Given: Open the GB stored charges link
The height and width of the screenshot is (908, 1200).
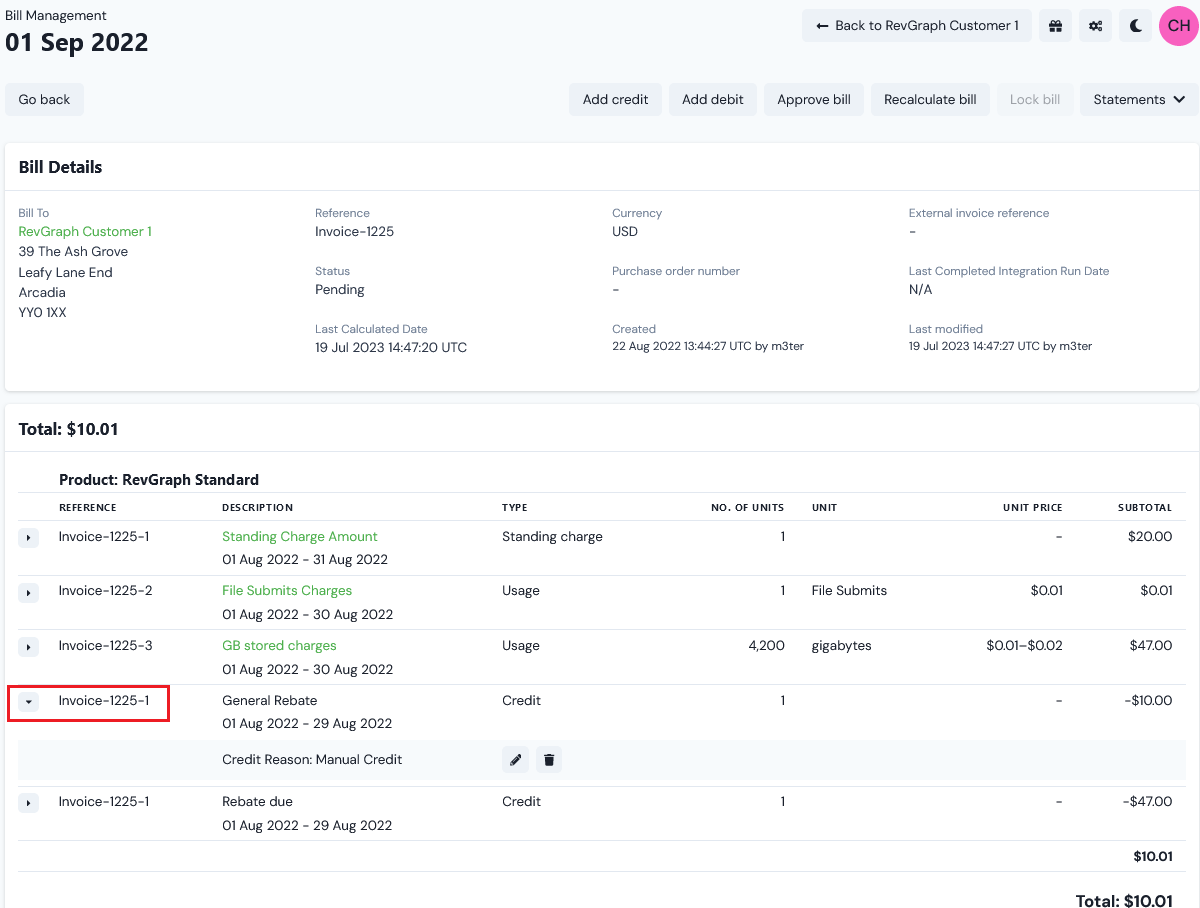Looking at the screenshot, I should (279, 646).
